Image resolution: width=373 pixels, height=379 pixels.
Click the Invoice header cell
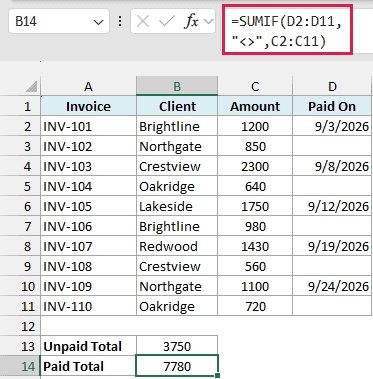pos(88,106)
